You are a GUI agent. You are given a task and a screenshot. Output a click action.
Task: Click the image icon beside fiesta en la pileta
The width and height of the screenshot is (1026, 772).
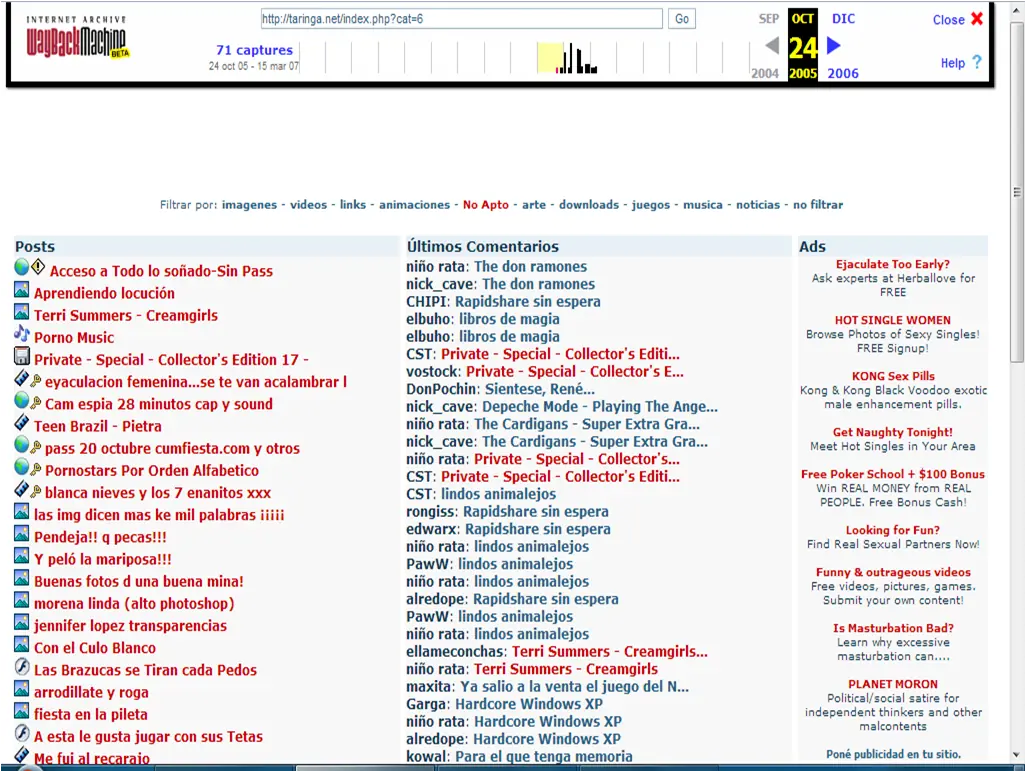tap(22, 711)
